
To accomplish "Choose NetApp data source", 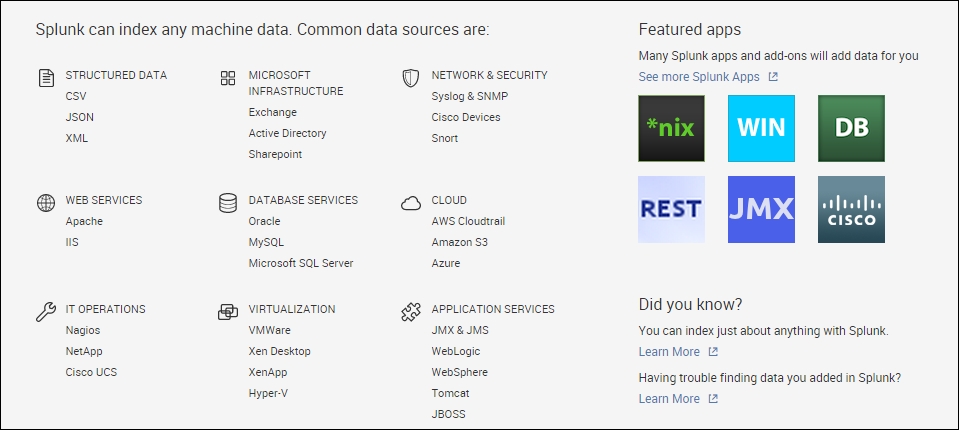I will (x=84, y=351).
